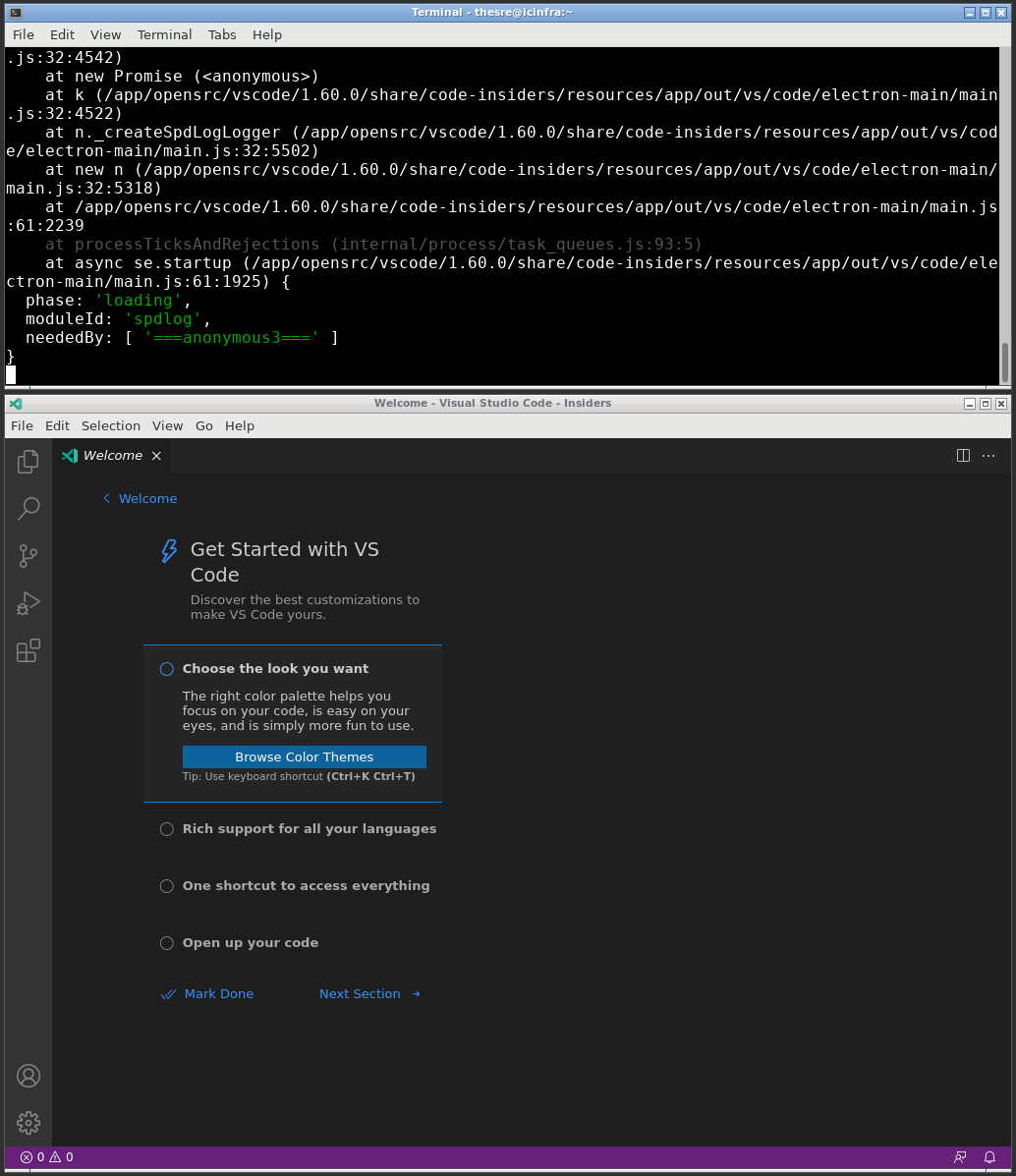The height and width of the screenshot is (1176, 1016).
Task: Open VS Code View menu
Action: pyautogui.click(x=167, y=425)
